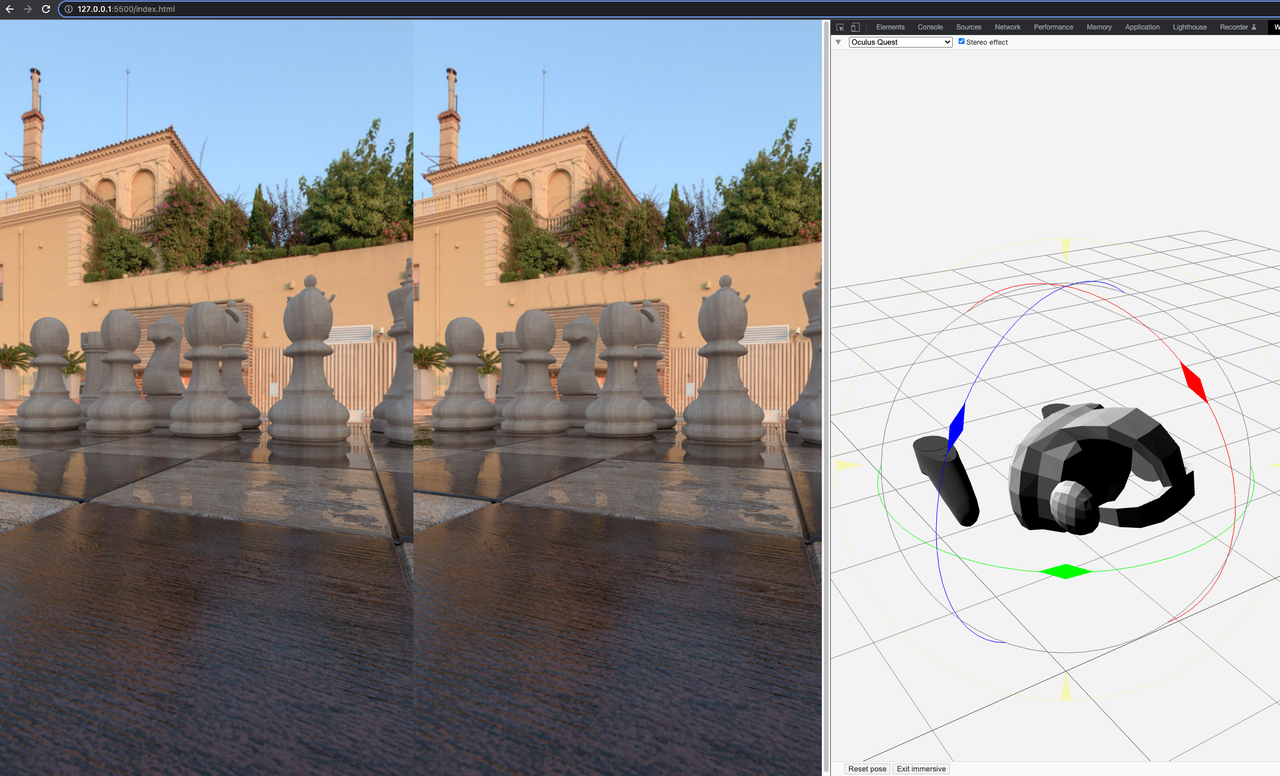Switch to the Console tab
Screen dimensions: 1280x776
tap(930, 27)
